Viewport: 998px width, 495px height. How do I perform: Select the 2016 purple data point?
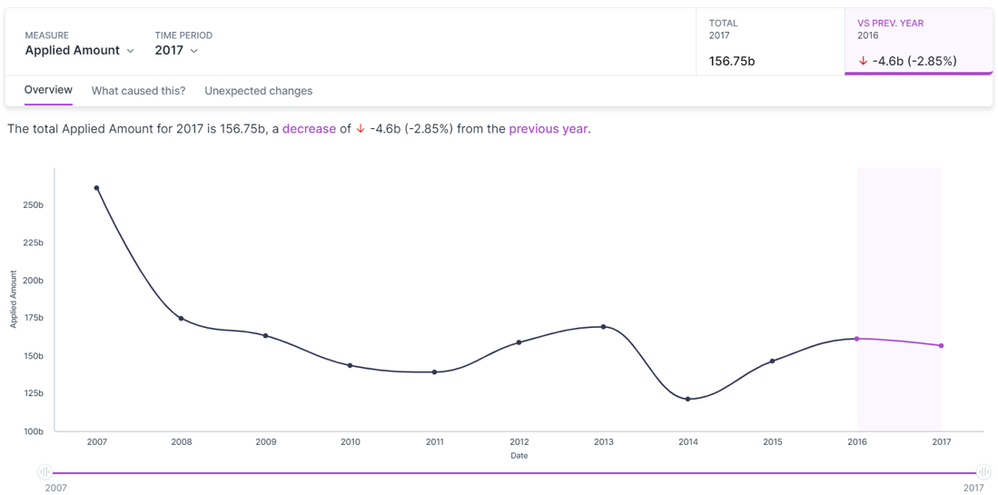coord(857,339)
